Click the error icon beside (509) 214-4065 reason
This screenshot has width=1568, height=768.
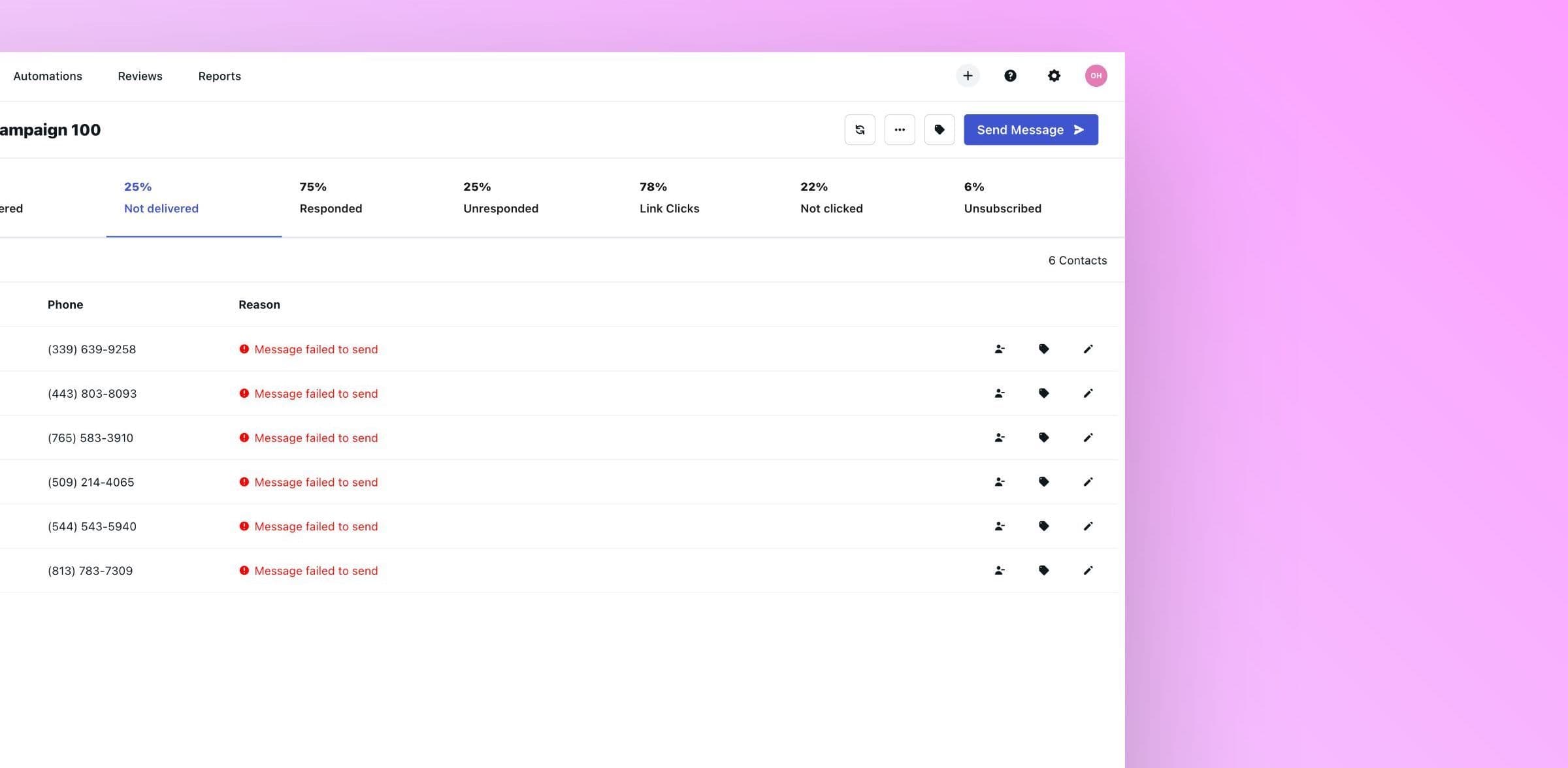pos(243,482)
